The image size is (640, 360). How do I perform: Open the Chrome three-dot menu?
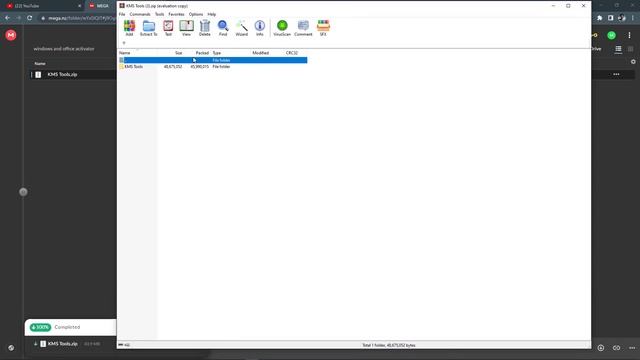coord(633,18)
